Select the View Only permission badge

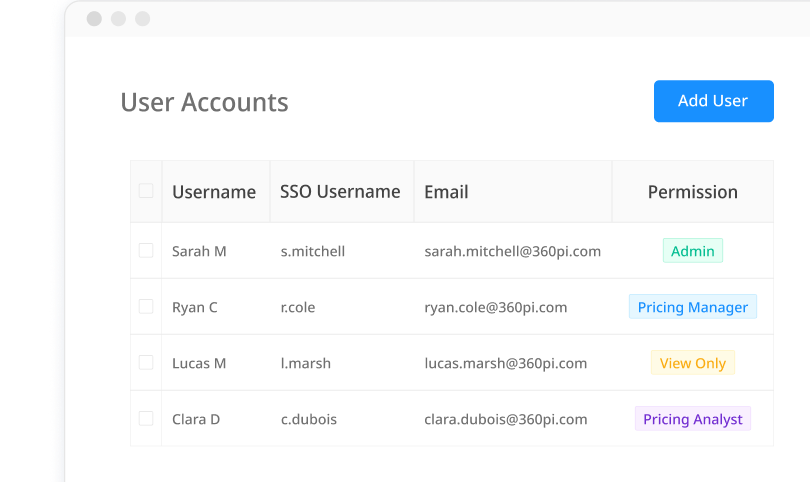point(692,363)
